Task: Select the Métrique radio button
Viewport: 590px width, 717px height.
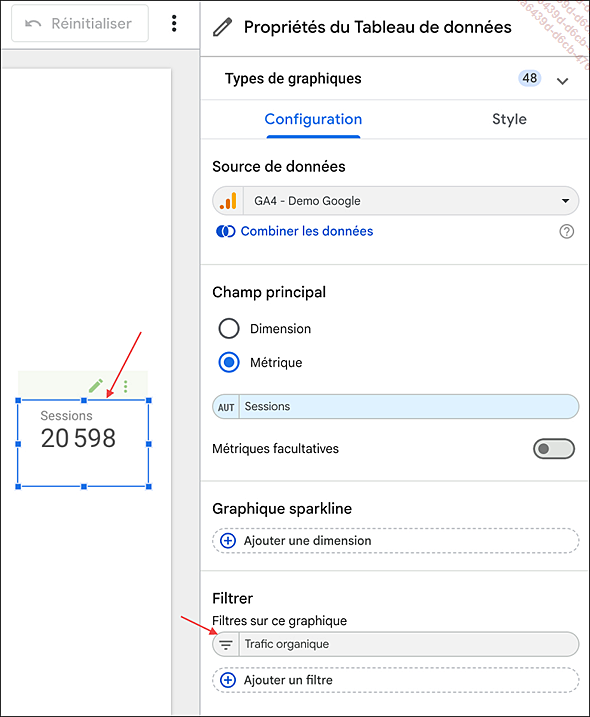Action: [229, 362]
